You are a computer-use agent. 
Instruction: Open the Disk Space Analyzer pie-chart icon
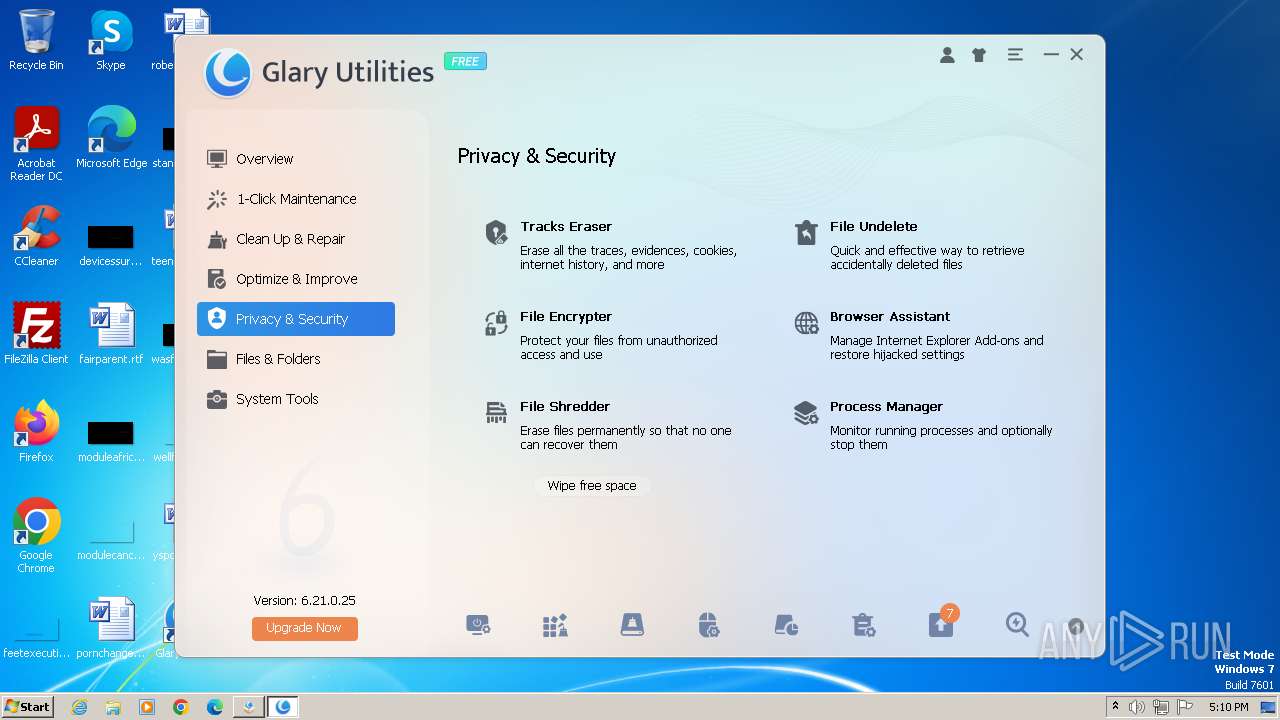click(786, 626)
